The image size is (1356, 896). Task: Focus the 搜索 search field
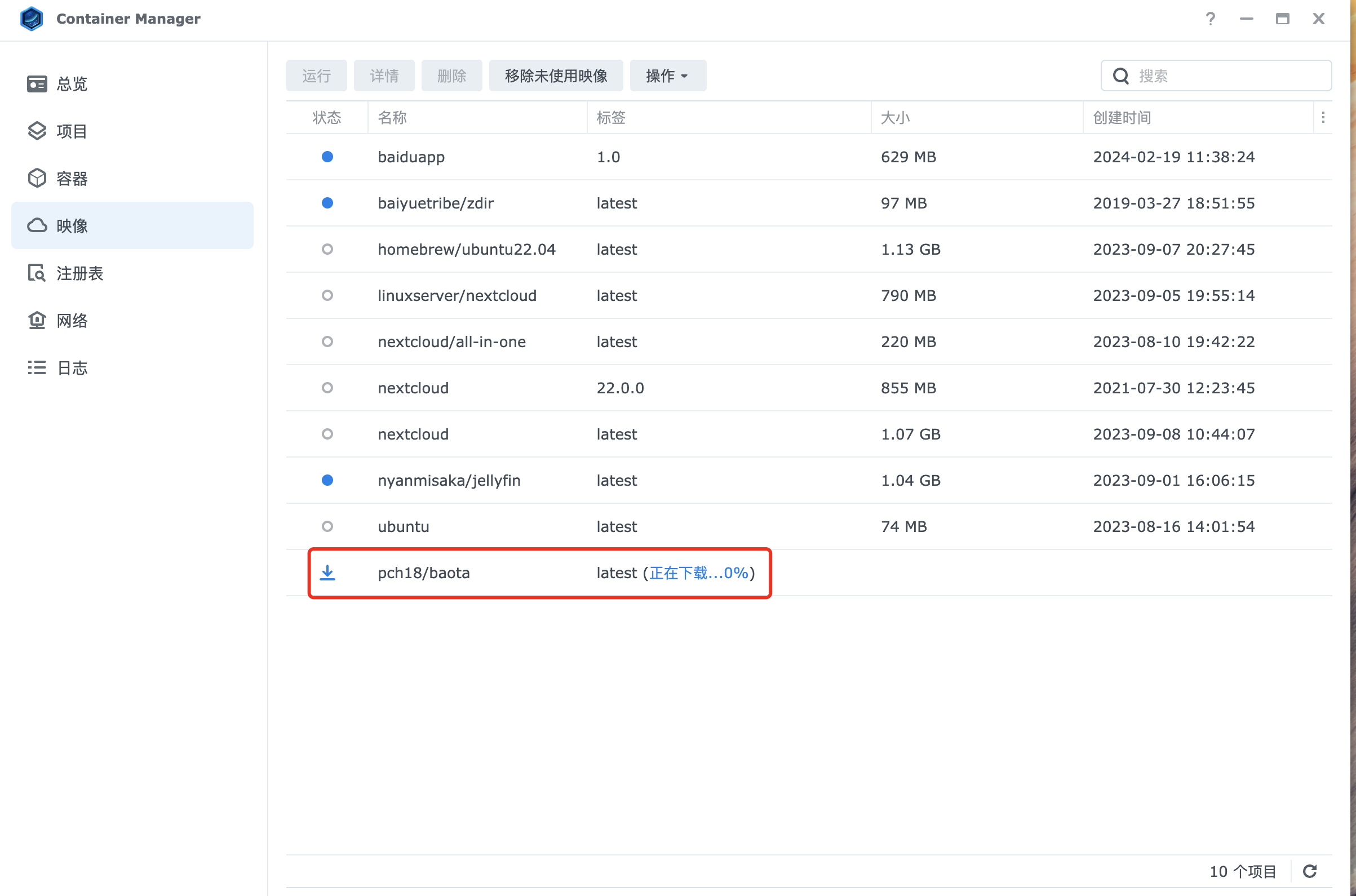tap(1216, 76)
